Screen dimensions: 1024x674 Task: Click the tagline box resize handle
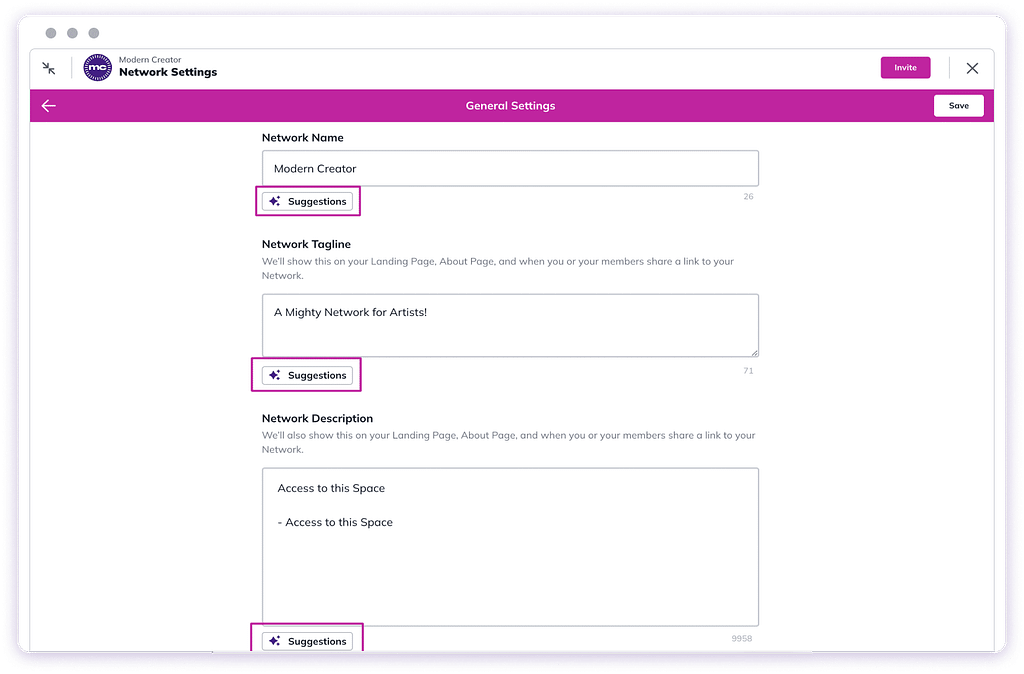pos(754,352)
